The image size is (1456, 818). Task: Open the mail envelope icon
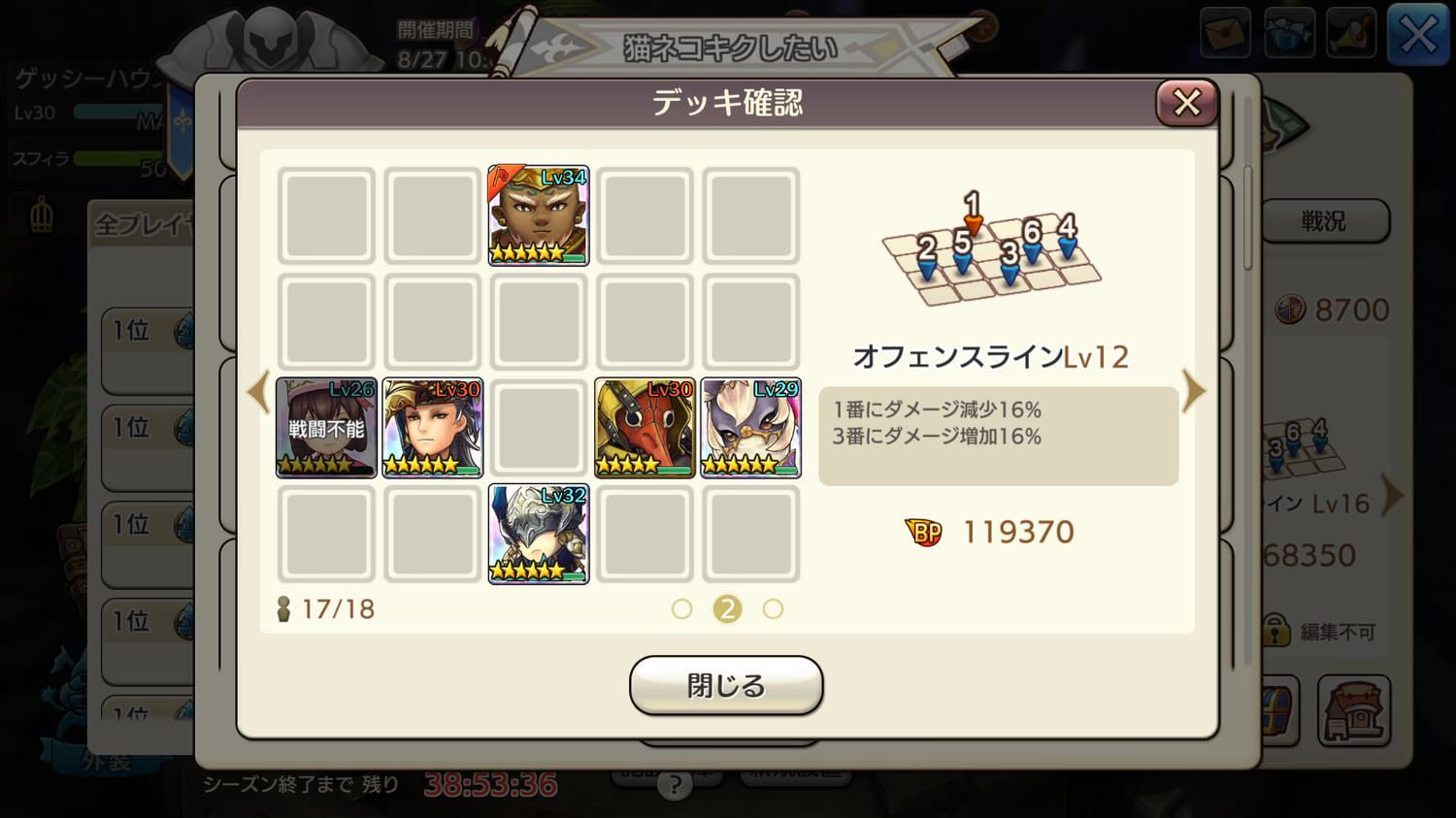1225,33
